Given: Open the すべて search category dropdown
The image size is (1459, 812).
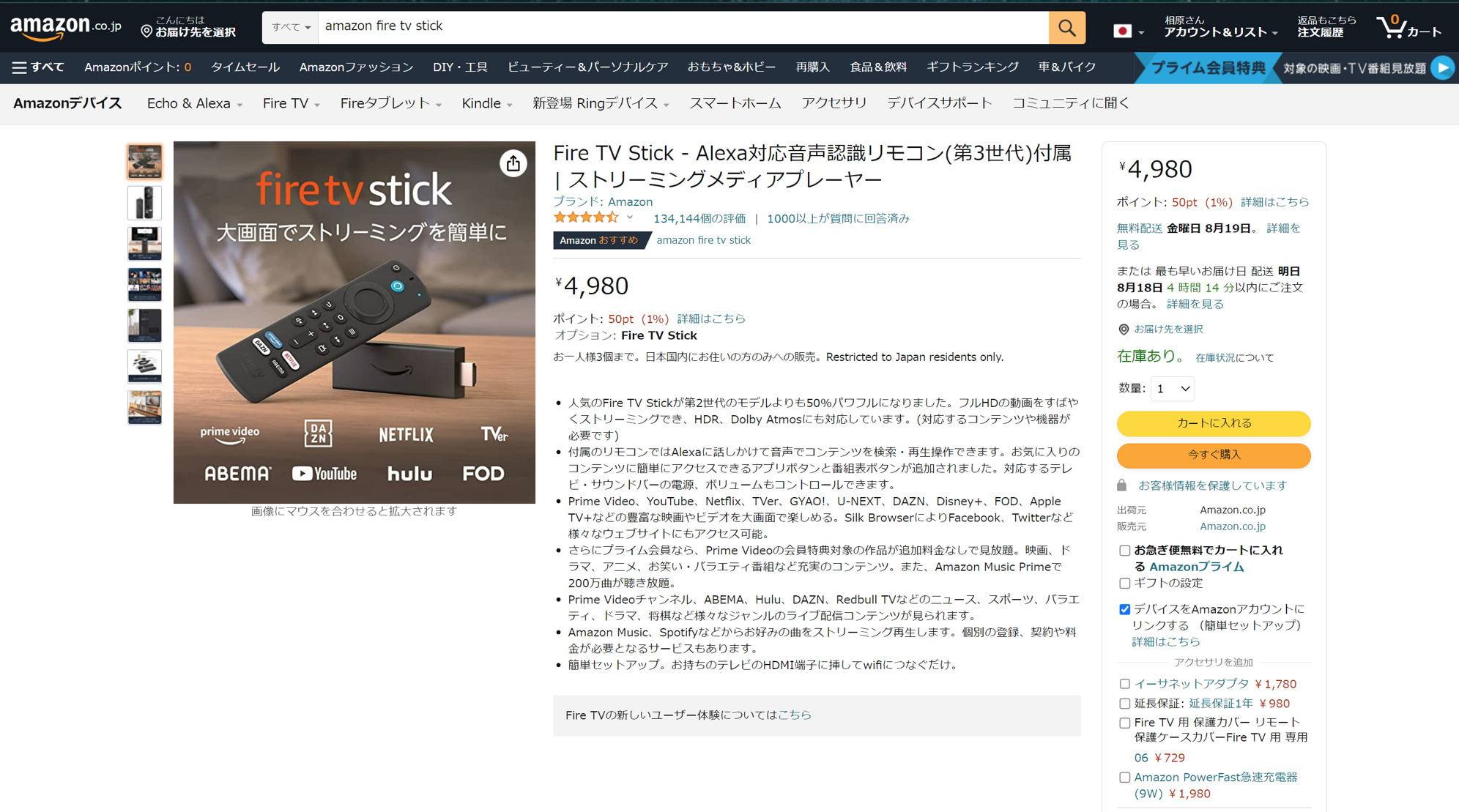Looking at the screenshot, I should click(x=289, y=27).
